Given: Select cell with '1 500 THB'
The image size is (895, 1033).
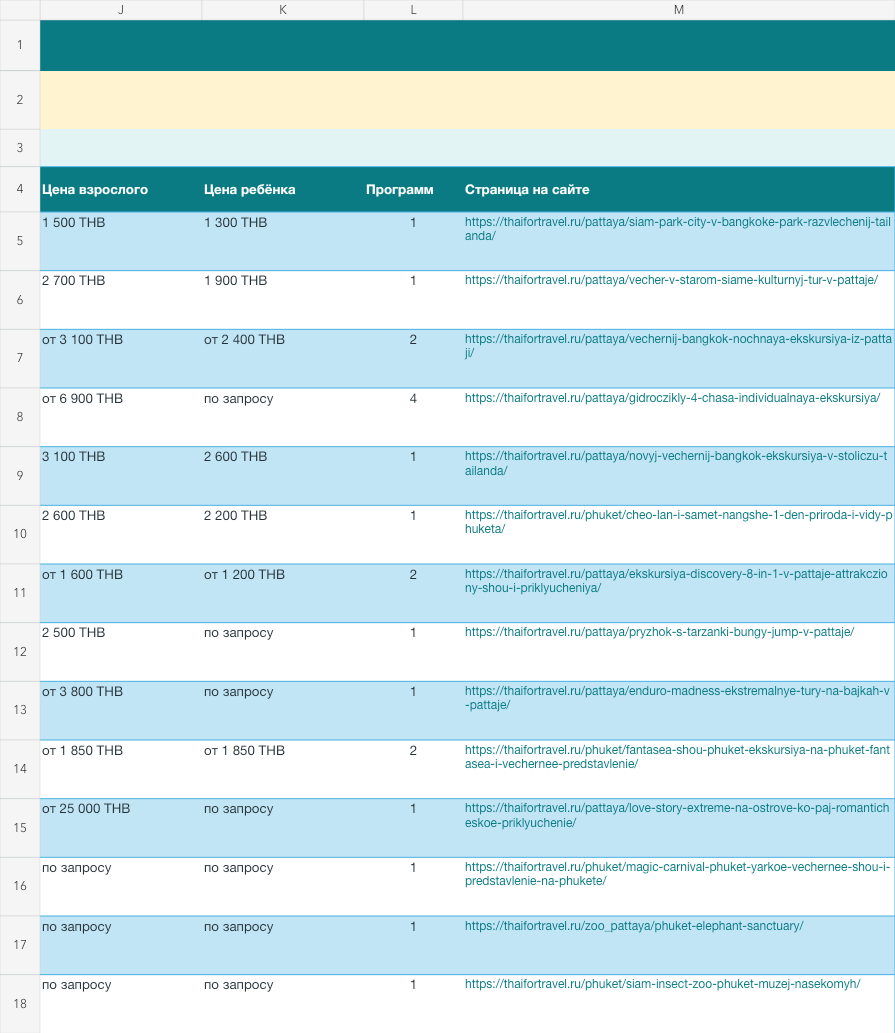Looking at the screenshot, I should pos(121,241).
